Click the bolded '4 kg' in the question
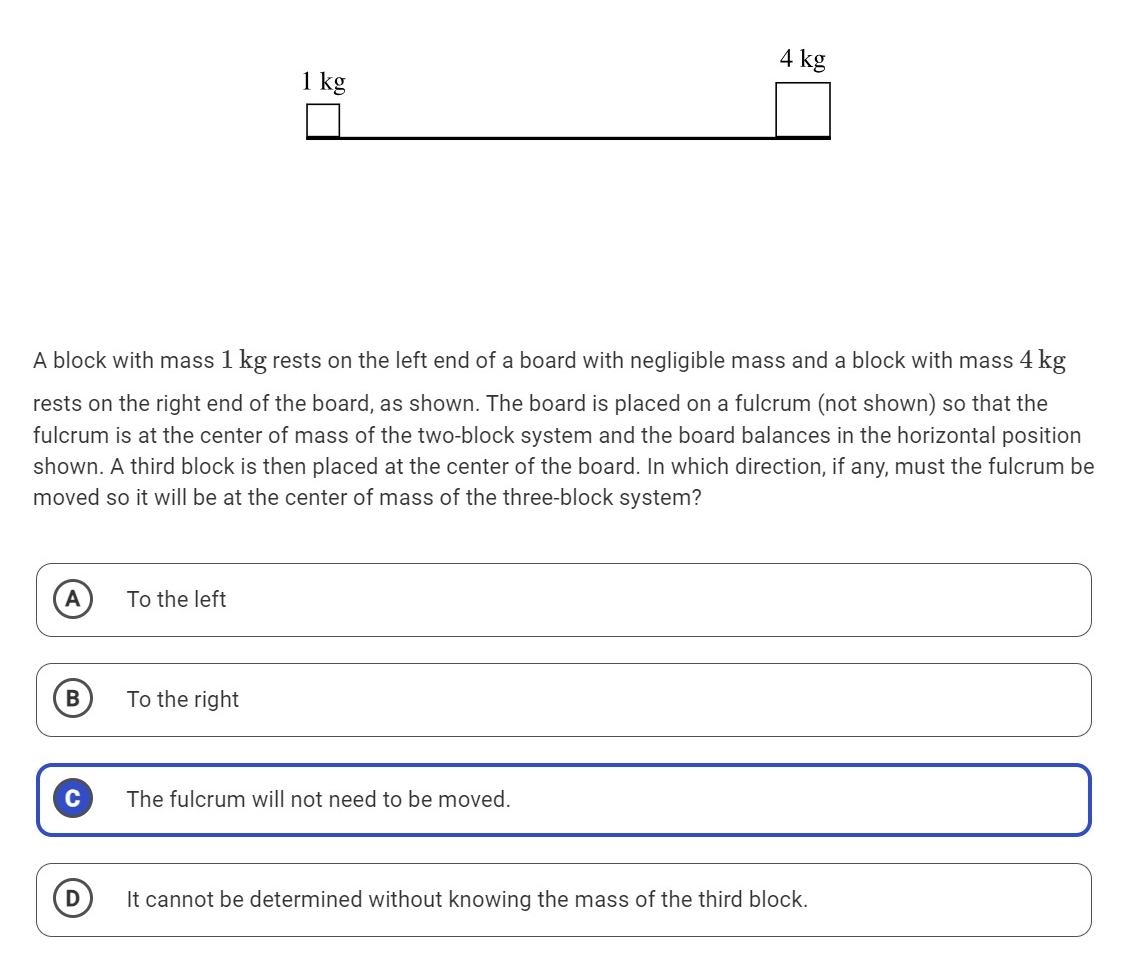This screenshot has height=967, width=1136. (1043, 360)
